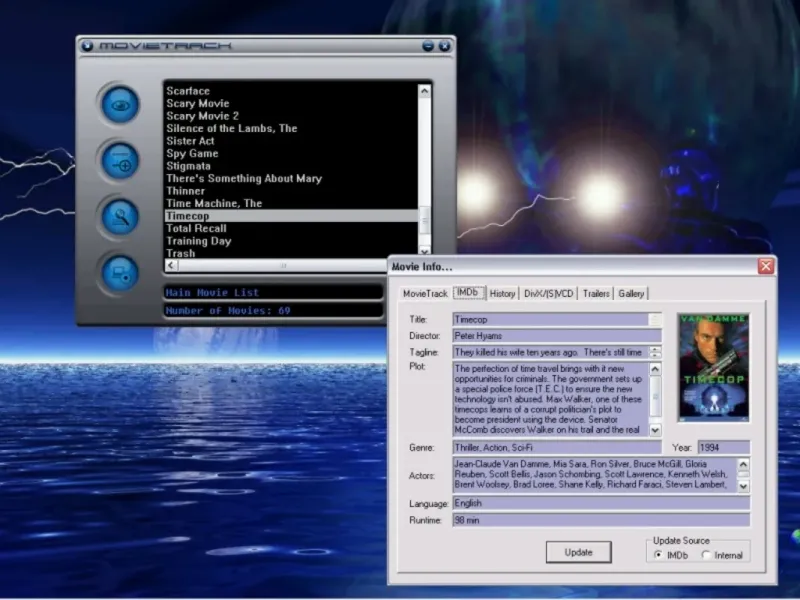Open the History tab
Viewport: 800px width, 600px height.
pos(502,293)
